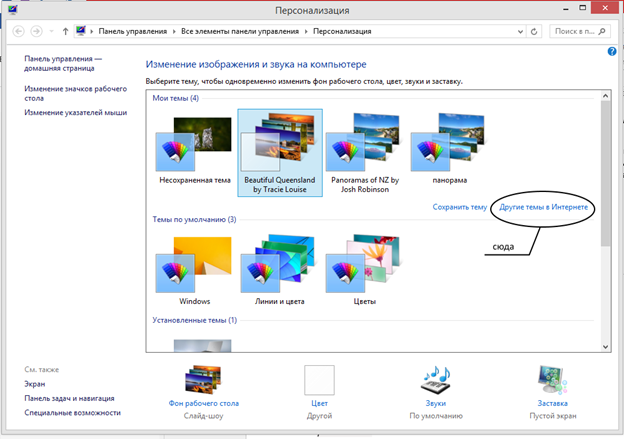This screenshot has width=624, height=439.
Task: Open the recent locations dropdown arrow
Action: (51, 31)
